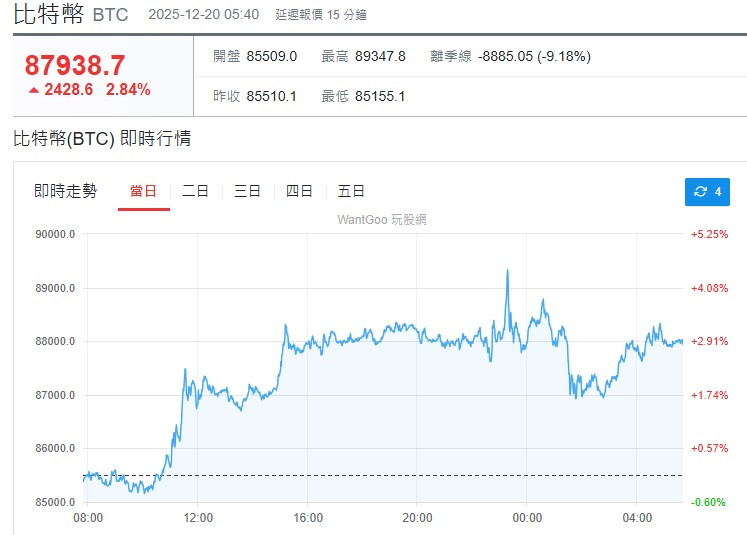Click the 12:00 time axis label
Screen dimensions: 747x535
(x=198, y=518)
